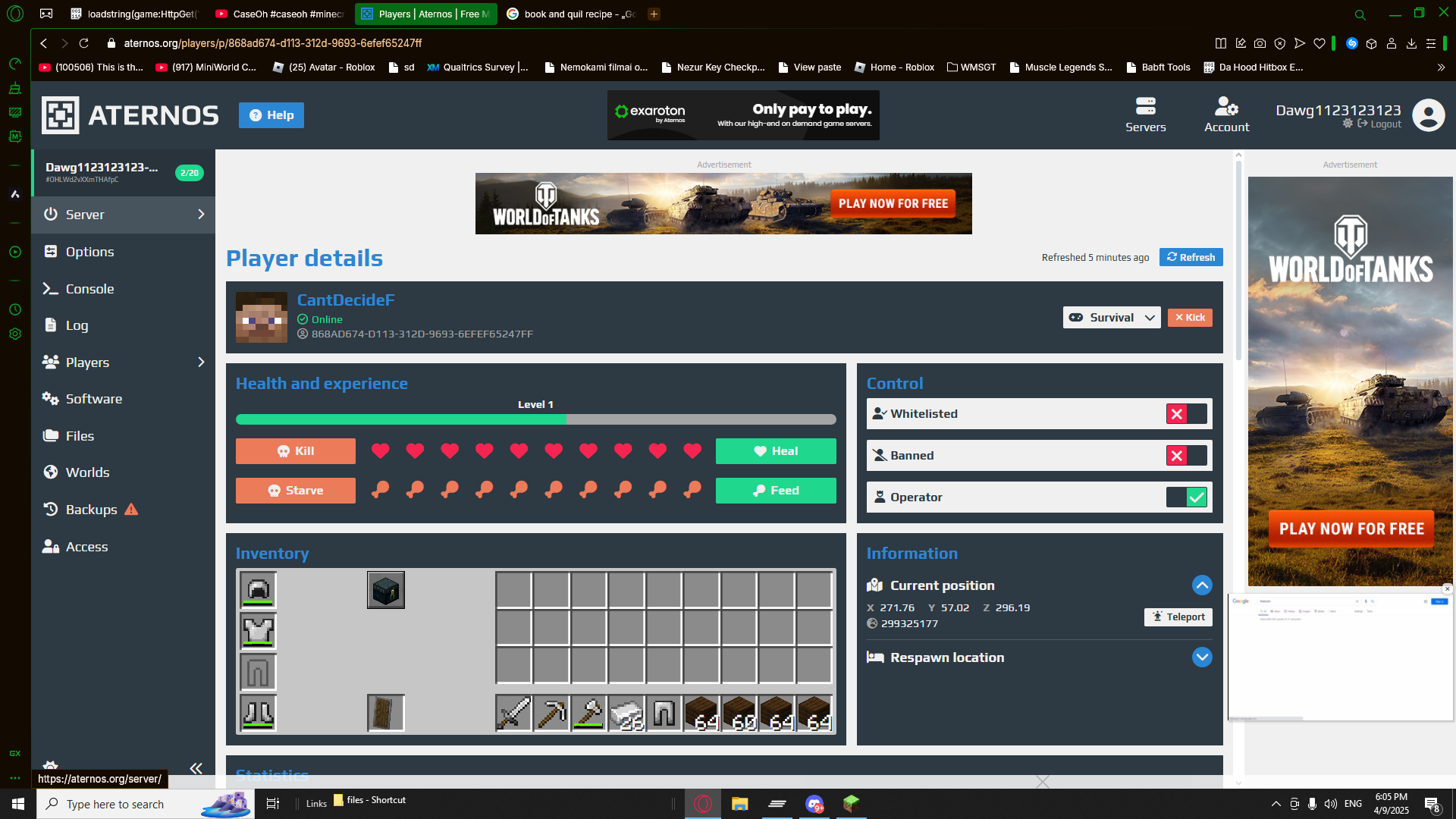
Task: Select the axe in the hotbar
Action: coord(588,713)
